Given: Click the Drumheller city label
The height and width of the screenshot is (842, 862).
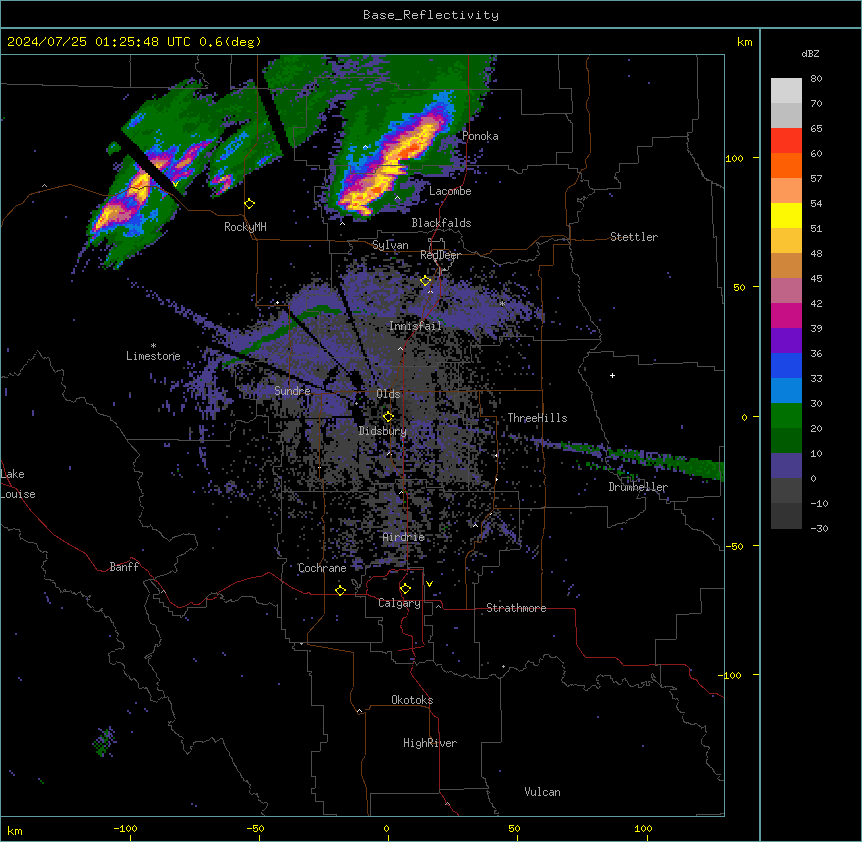Looking at the screenshot, I should tap(638, 488).
